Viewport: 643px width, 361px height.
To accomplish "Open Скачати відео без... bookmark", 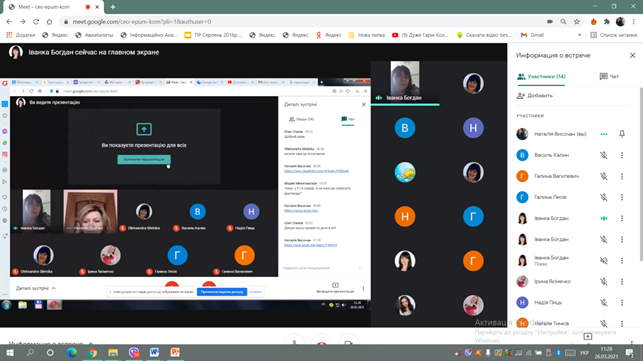I will (484, 35).
